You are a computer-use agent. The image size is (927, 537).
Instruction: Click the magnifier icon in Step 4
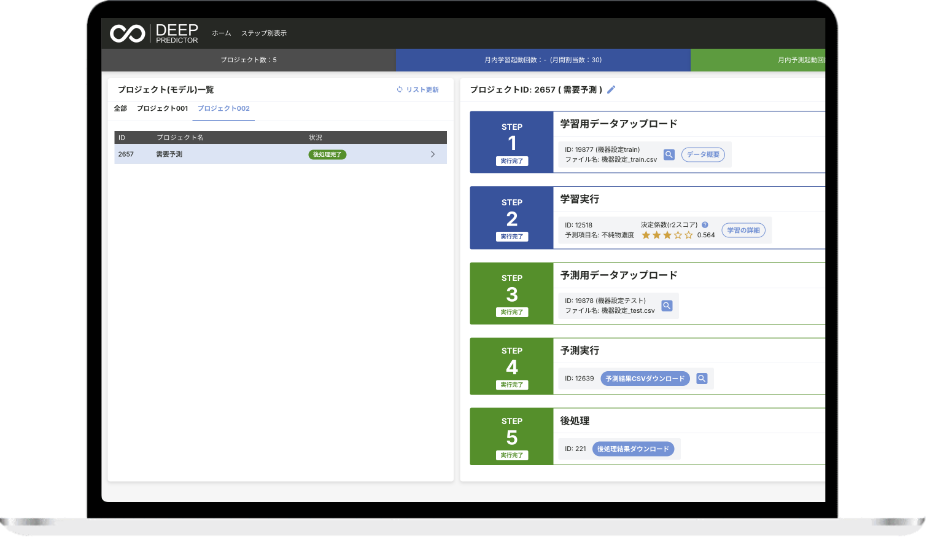702,379
